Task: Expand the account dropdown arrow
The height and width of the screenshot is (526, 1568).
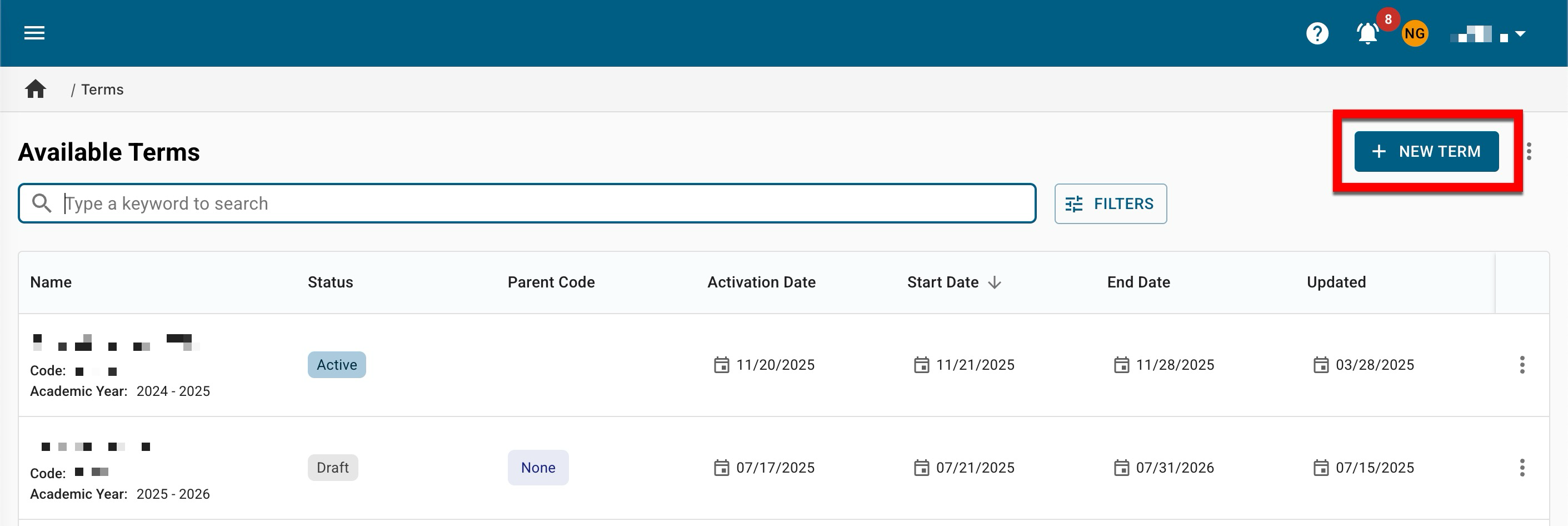Action: 1520,34
